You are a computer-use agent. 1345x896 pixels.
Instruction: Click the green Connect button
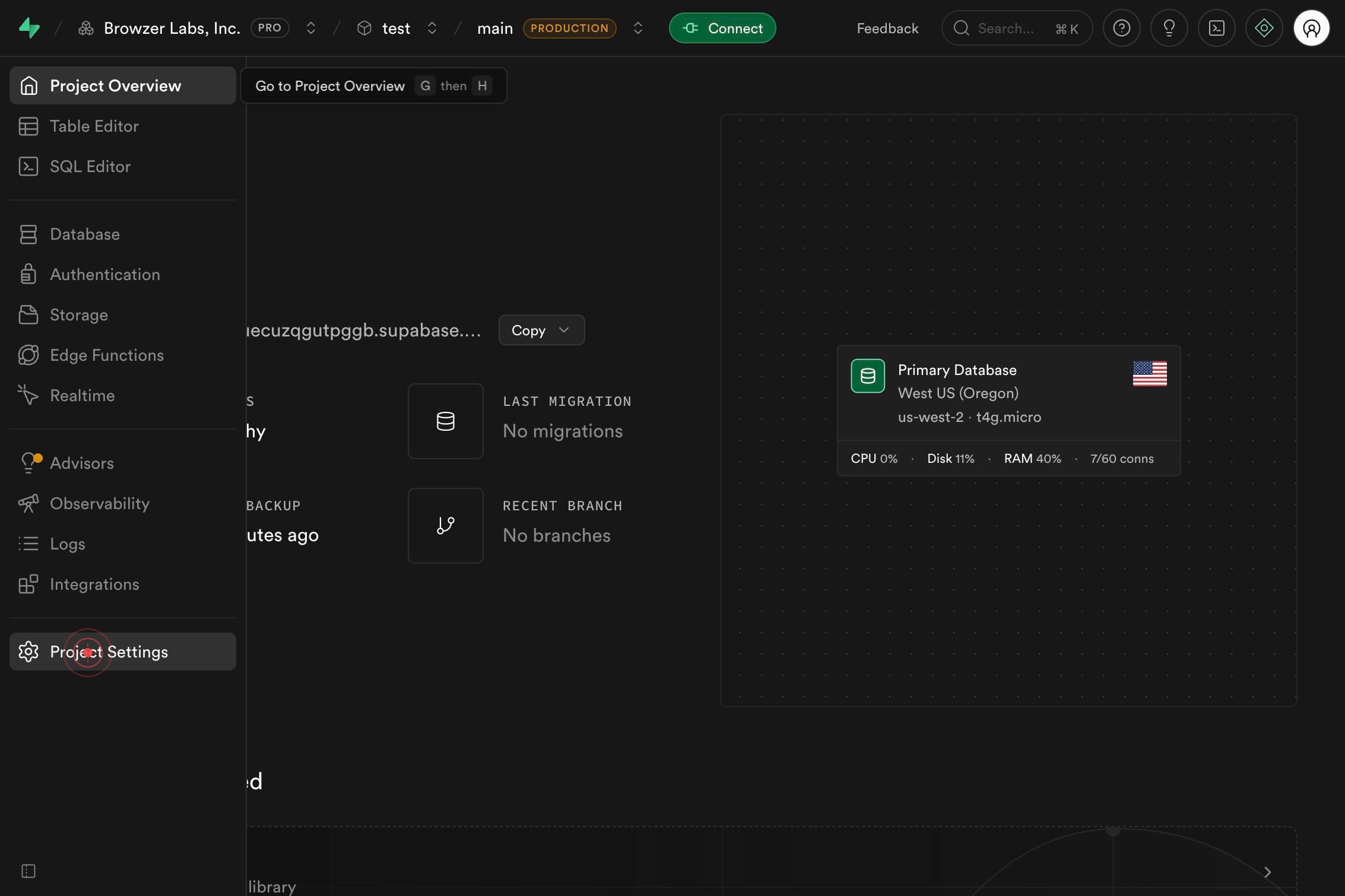pyautogui.click(x=722, y=28)
